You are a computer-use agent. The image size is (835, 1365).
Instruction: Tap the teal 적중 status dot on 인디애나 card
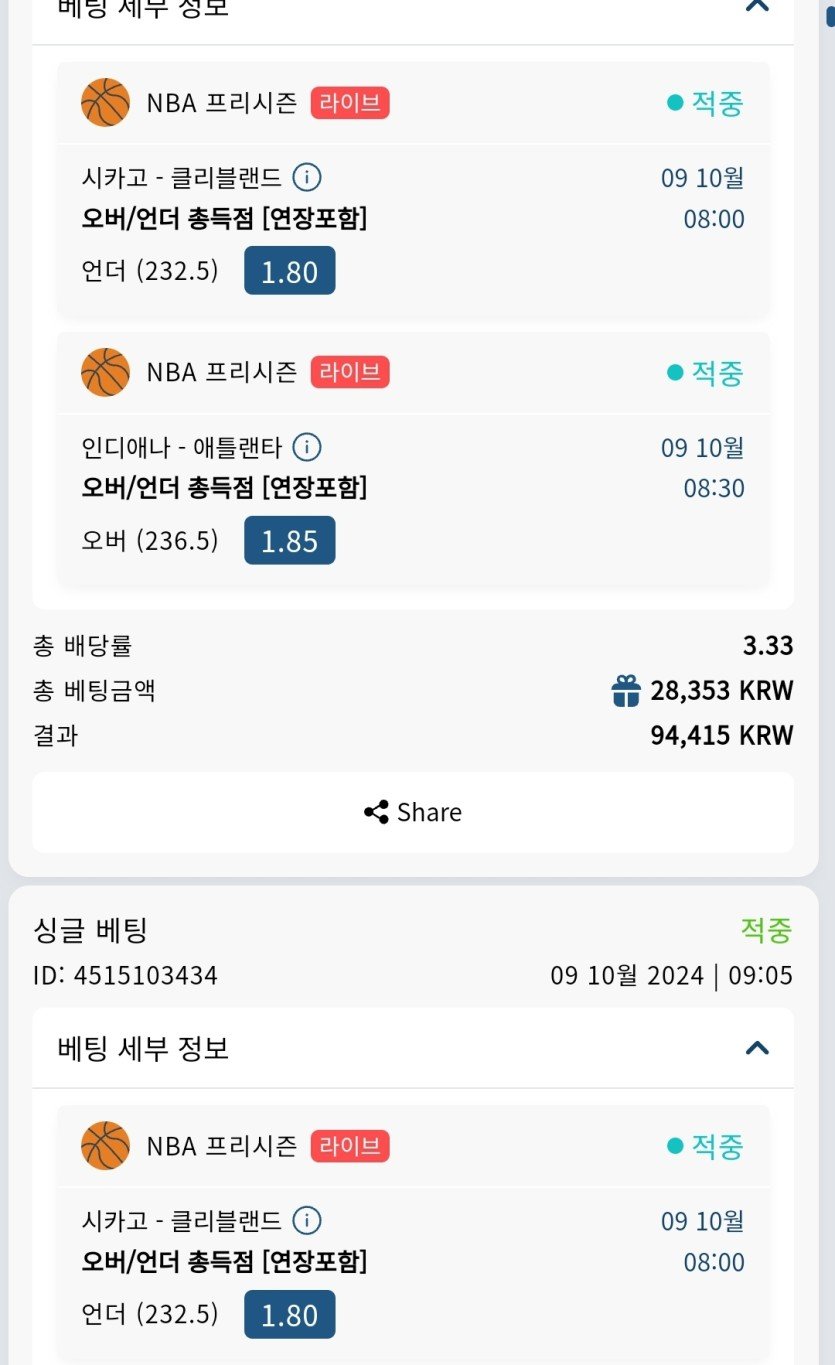(675, 373)
